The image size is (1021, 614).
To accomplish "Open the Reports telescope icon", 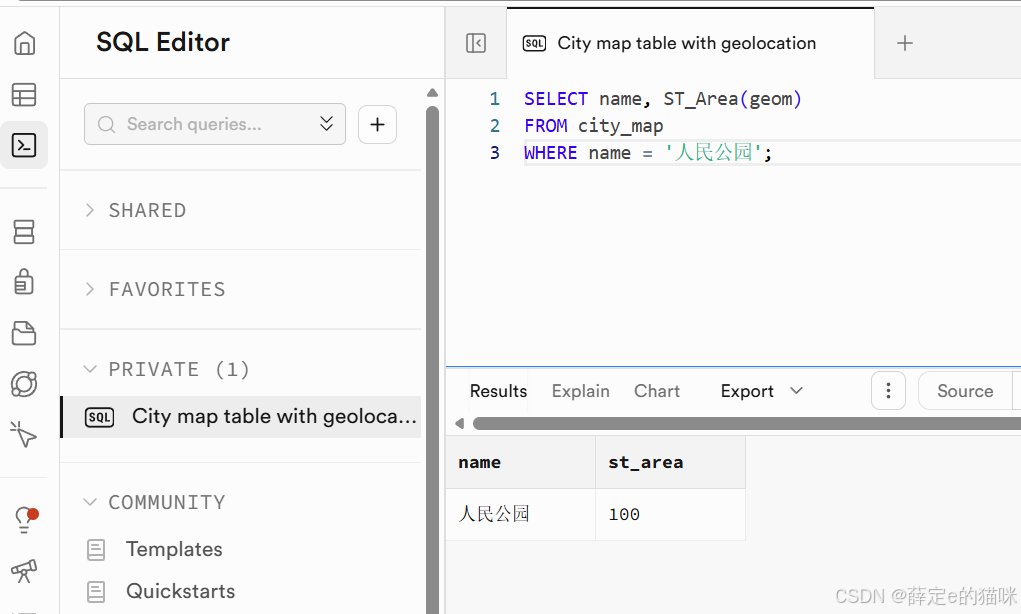I will (24, 571).
